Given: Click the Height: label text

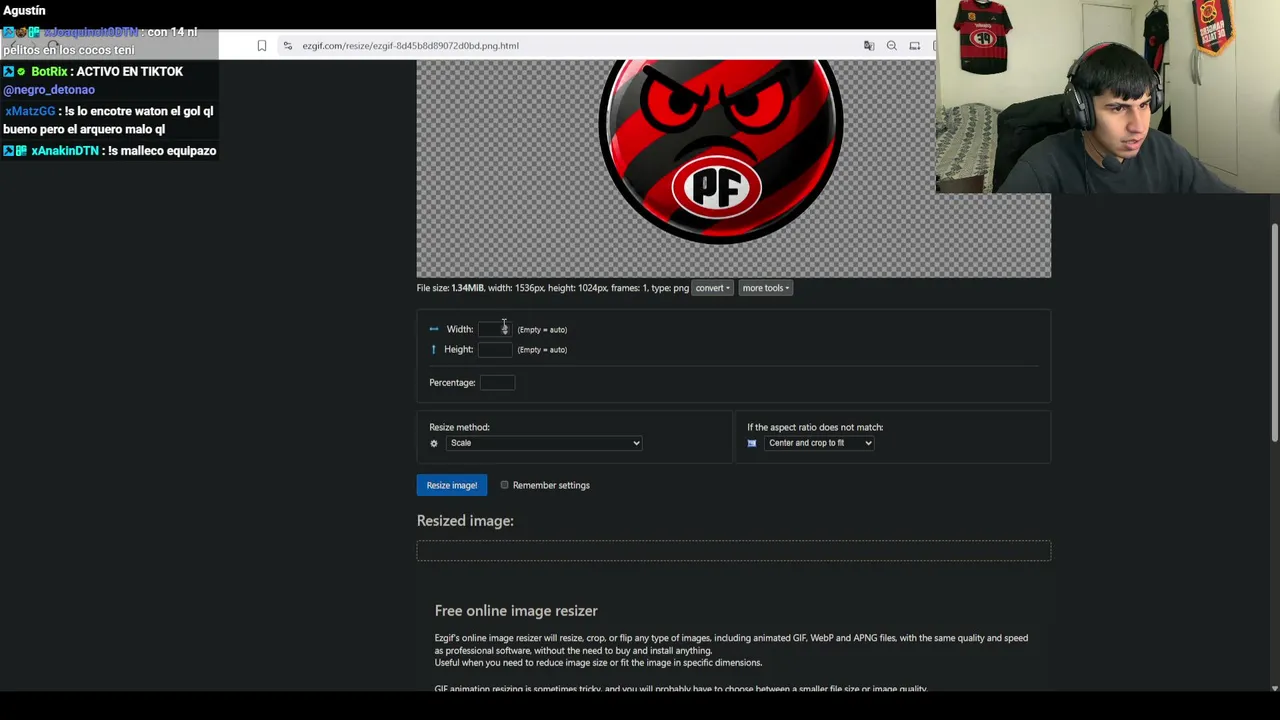Looking at the screenshot, I should [458, 349].
